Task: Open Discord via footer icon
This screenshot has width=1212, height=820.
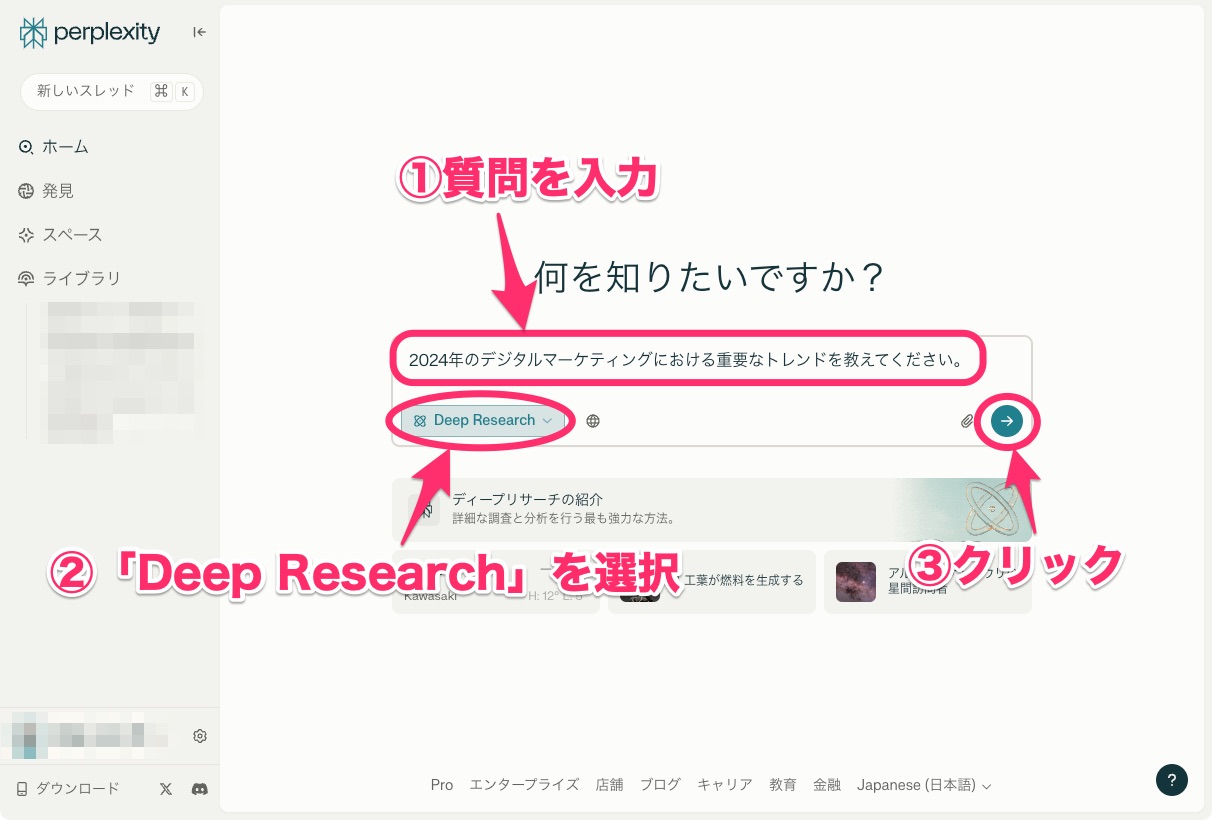Action: 199,789
